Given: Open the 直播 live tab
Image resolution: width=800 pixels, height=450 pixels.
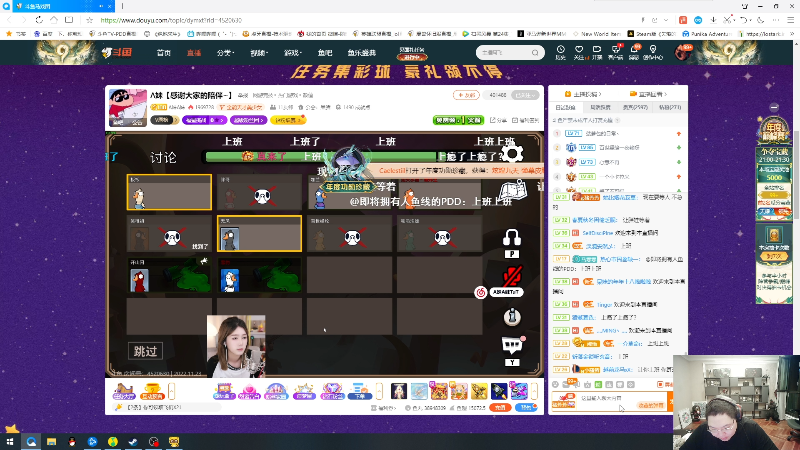Looking at the screenshot, I should 194,53.
